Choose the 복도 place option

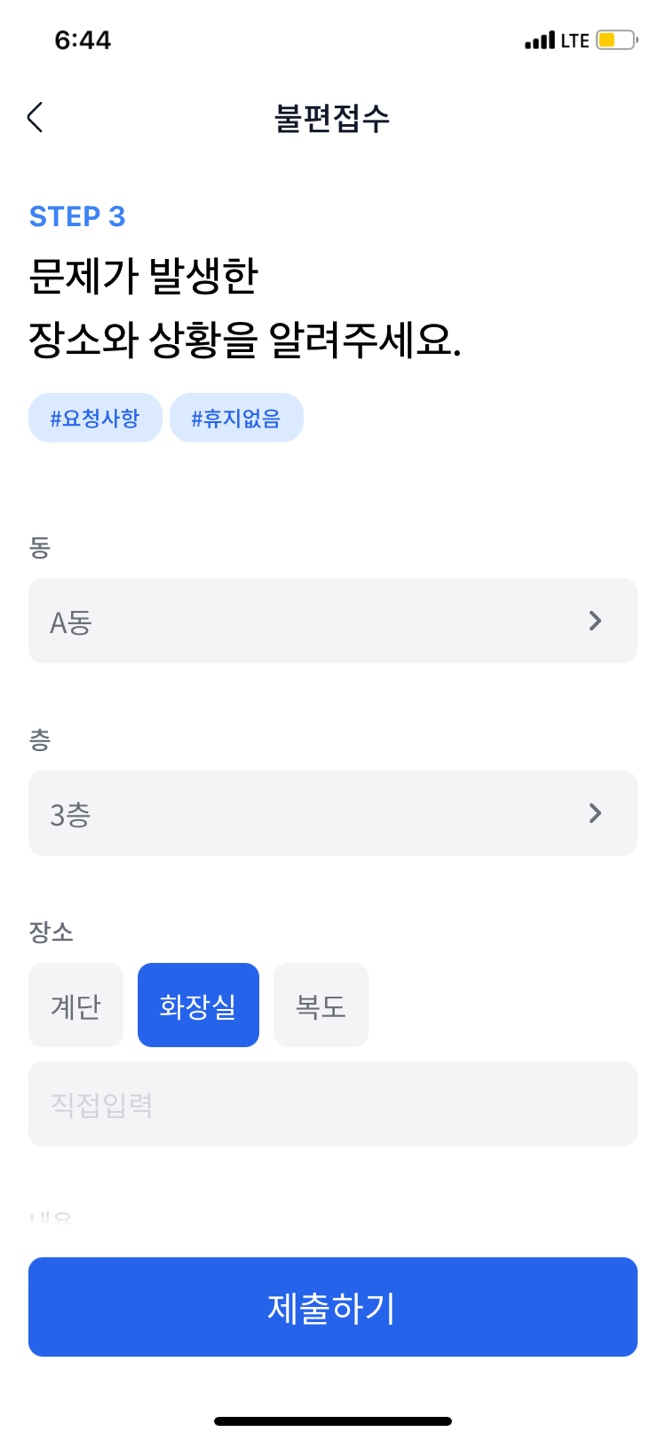321,1005
